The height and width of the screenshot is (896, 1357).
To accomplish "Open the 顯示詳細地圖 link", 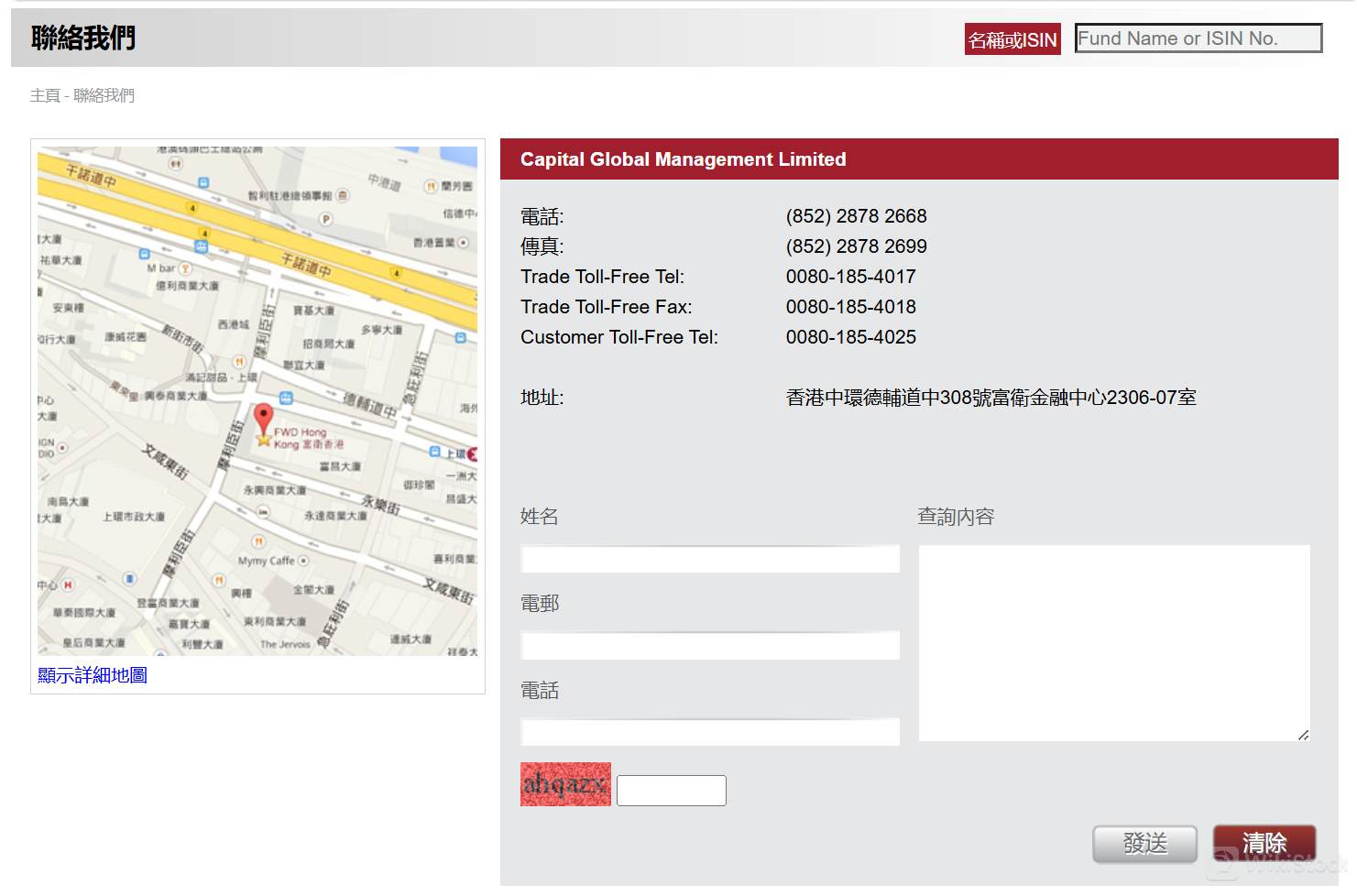I will click(93, 675).
